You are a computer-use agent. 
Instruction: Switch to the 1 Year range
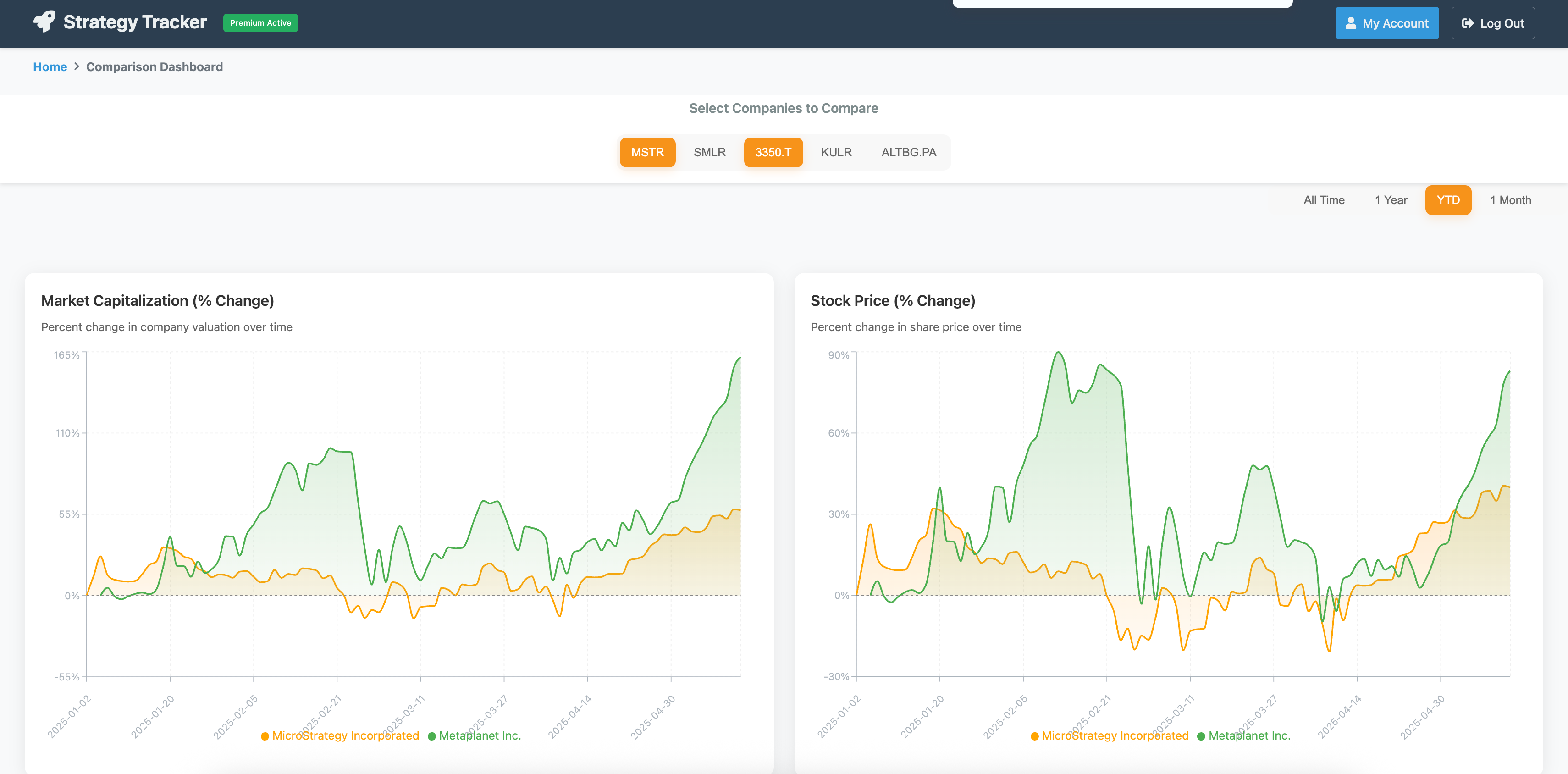click(x=1391, y=200)
